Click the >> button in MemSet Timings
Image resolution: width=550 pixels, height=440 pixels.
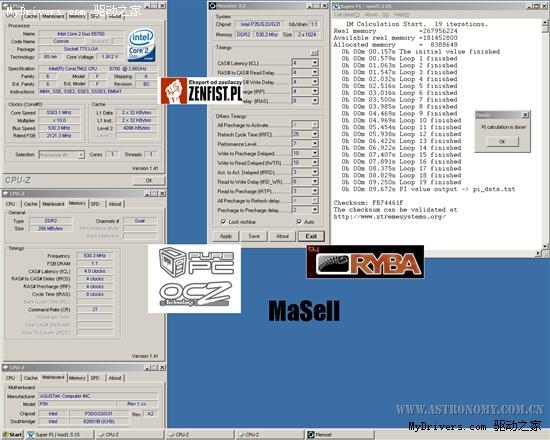pos(315,53)
